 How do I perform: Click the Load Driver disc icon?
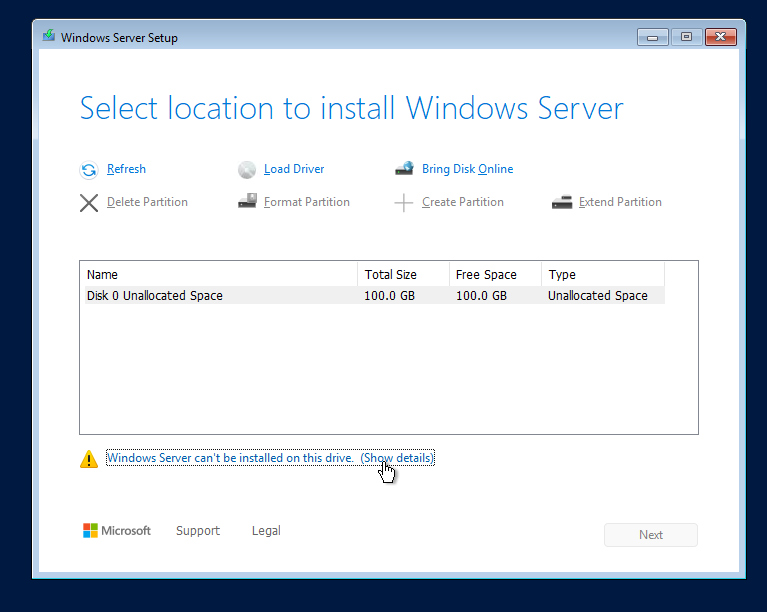(247, 170)
